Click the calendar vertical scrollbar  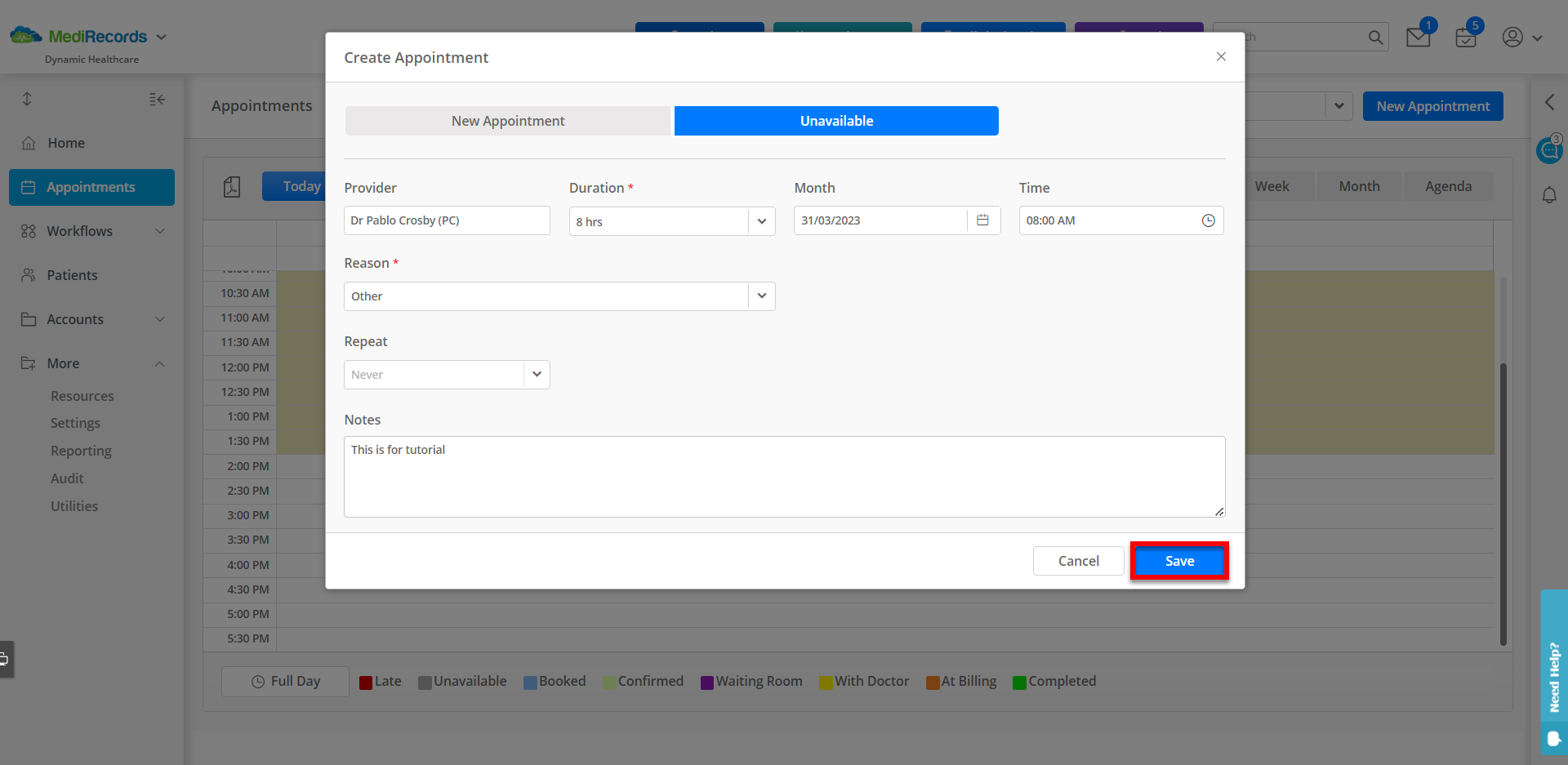coord(1503,503)
